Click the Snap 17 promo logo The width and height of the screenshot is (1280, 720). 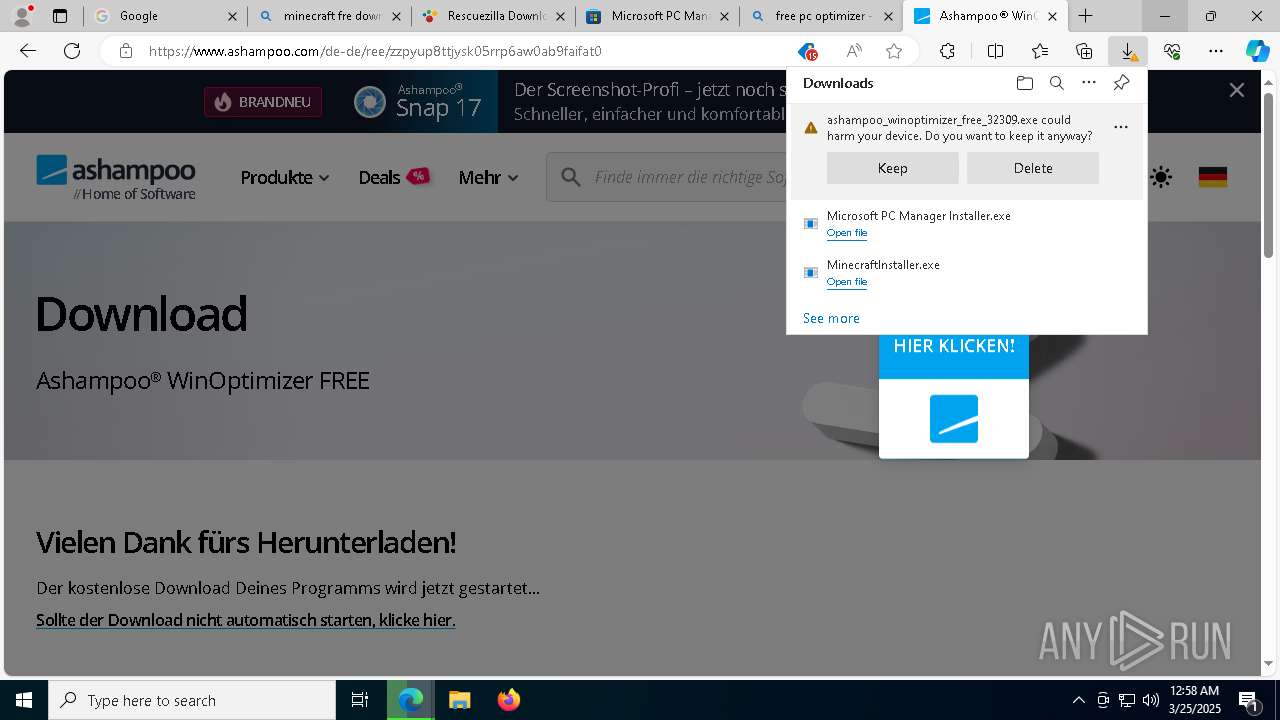(x=417, y=102)
